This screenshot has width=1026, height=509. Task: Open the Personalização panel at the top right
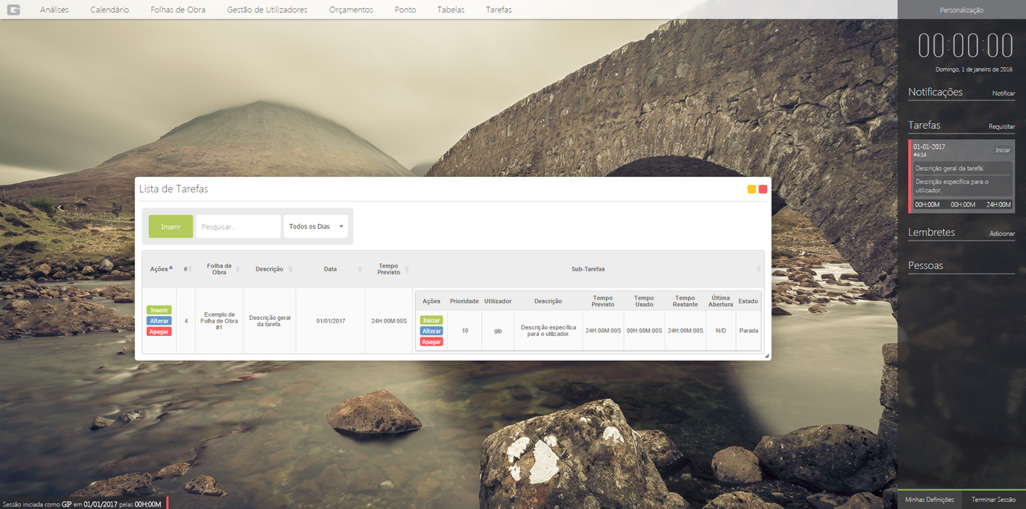(961, 10)
